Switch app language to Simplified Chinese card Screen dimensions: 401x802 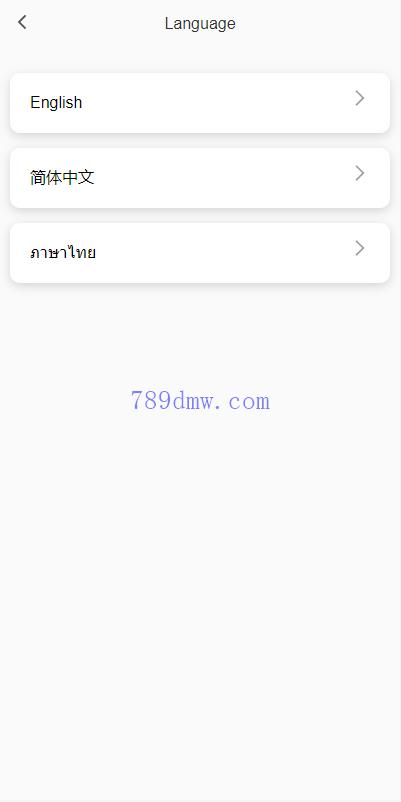point(200,178)
